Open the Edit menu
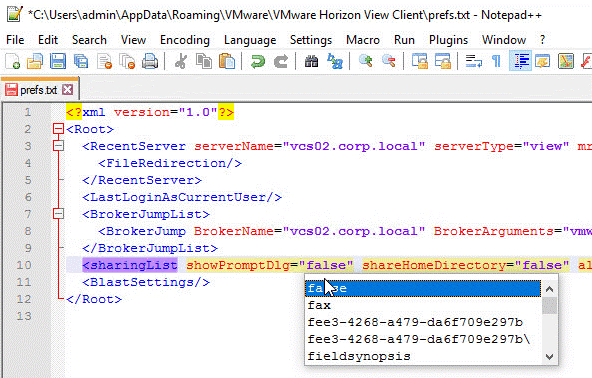The image size is (592, 378). 48,40
